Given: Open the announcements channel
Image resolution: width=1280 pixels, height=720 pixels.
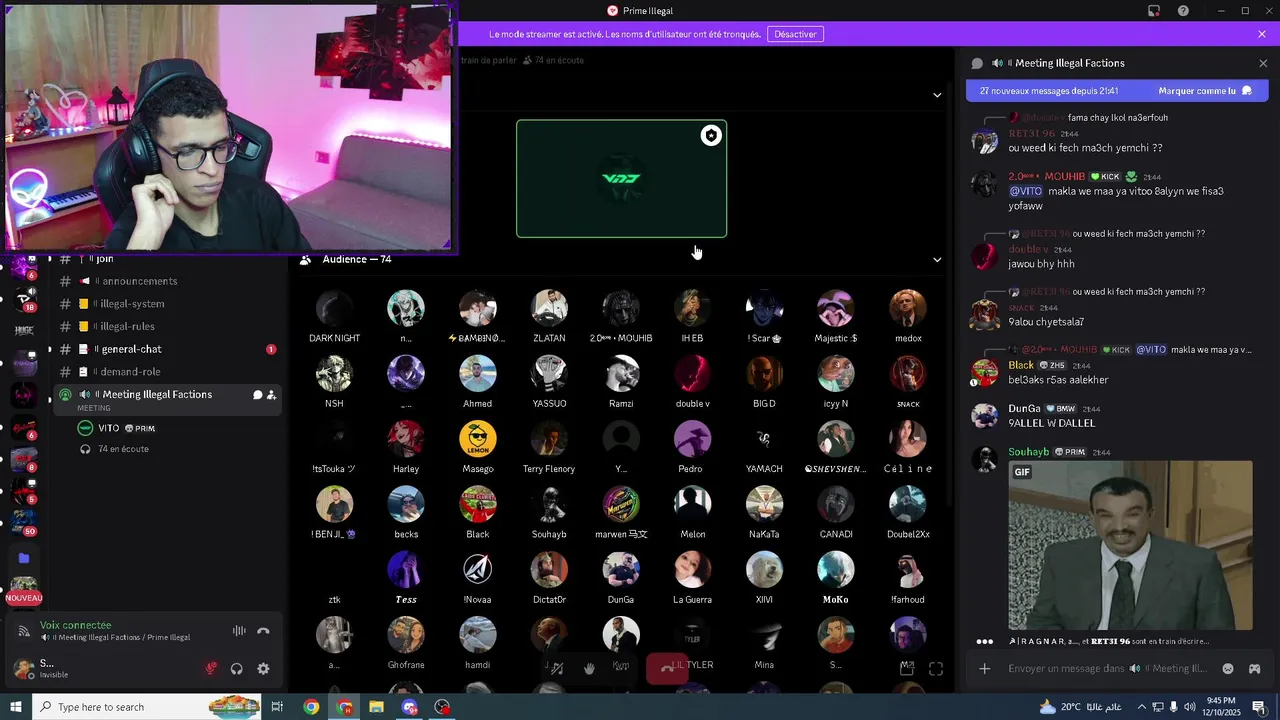Looking at the screenshot, I should pos(167,281).
